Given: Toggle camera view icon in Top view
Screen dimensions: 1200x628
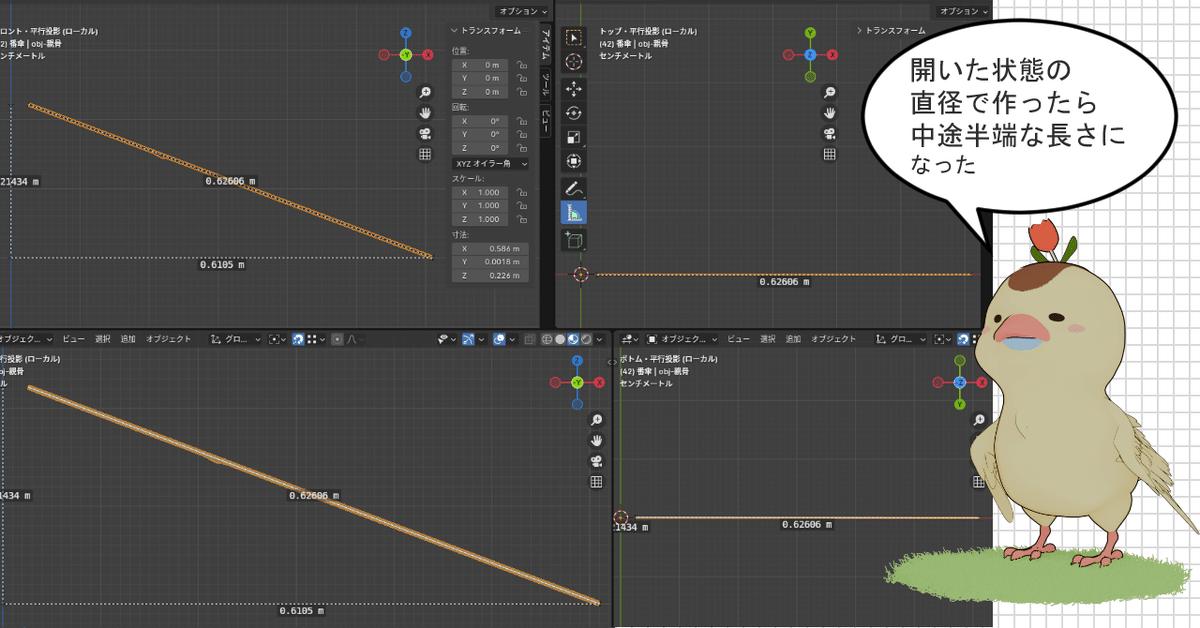Looking at the screenshot, I should [x=829, y=134].
